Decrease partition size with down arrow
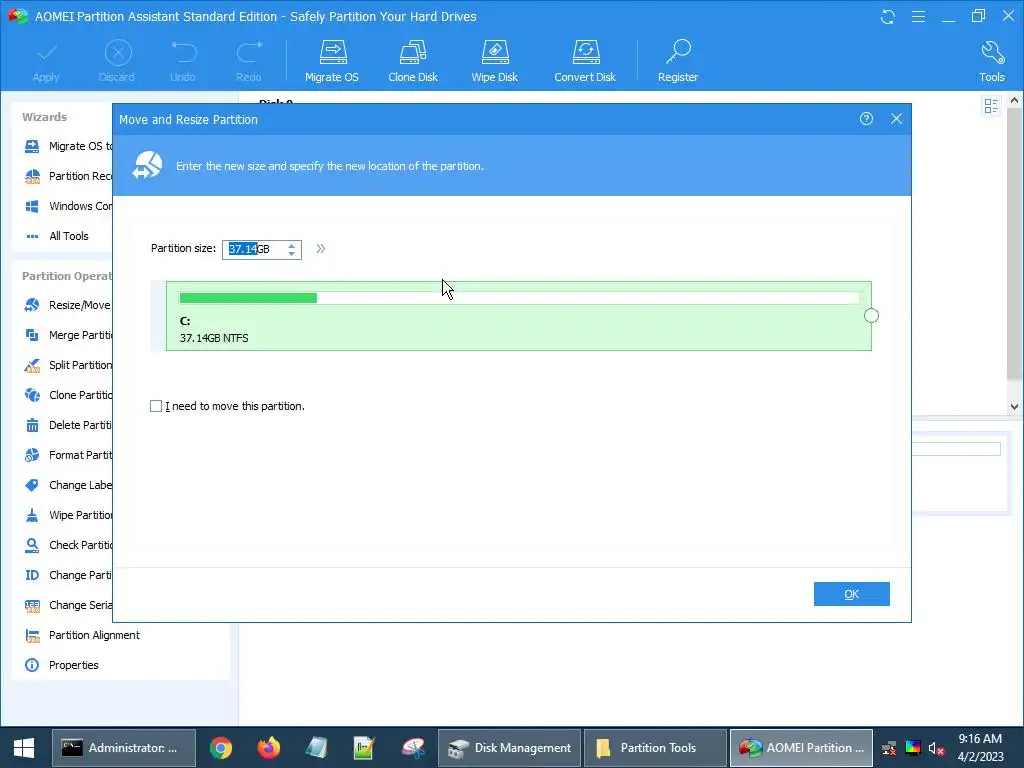This screenshot has width=1024, height=768. (x=291, y=253)
